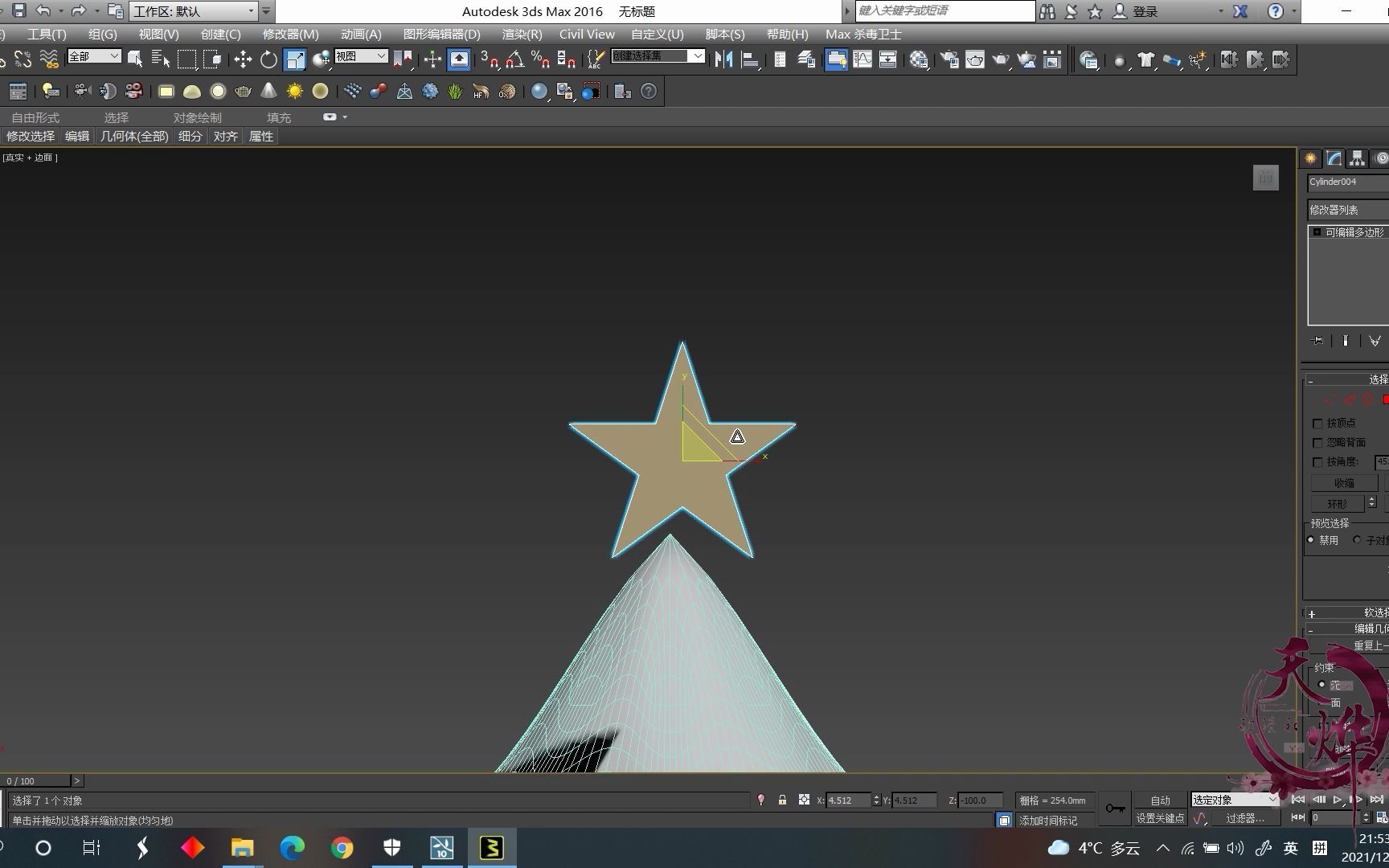Open the 工作区: 默认 workspace dropdown
Screen dimensions: 1389x868
pyautogui.click(x=193, y=10)
